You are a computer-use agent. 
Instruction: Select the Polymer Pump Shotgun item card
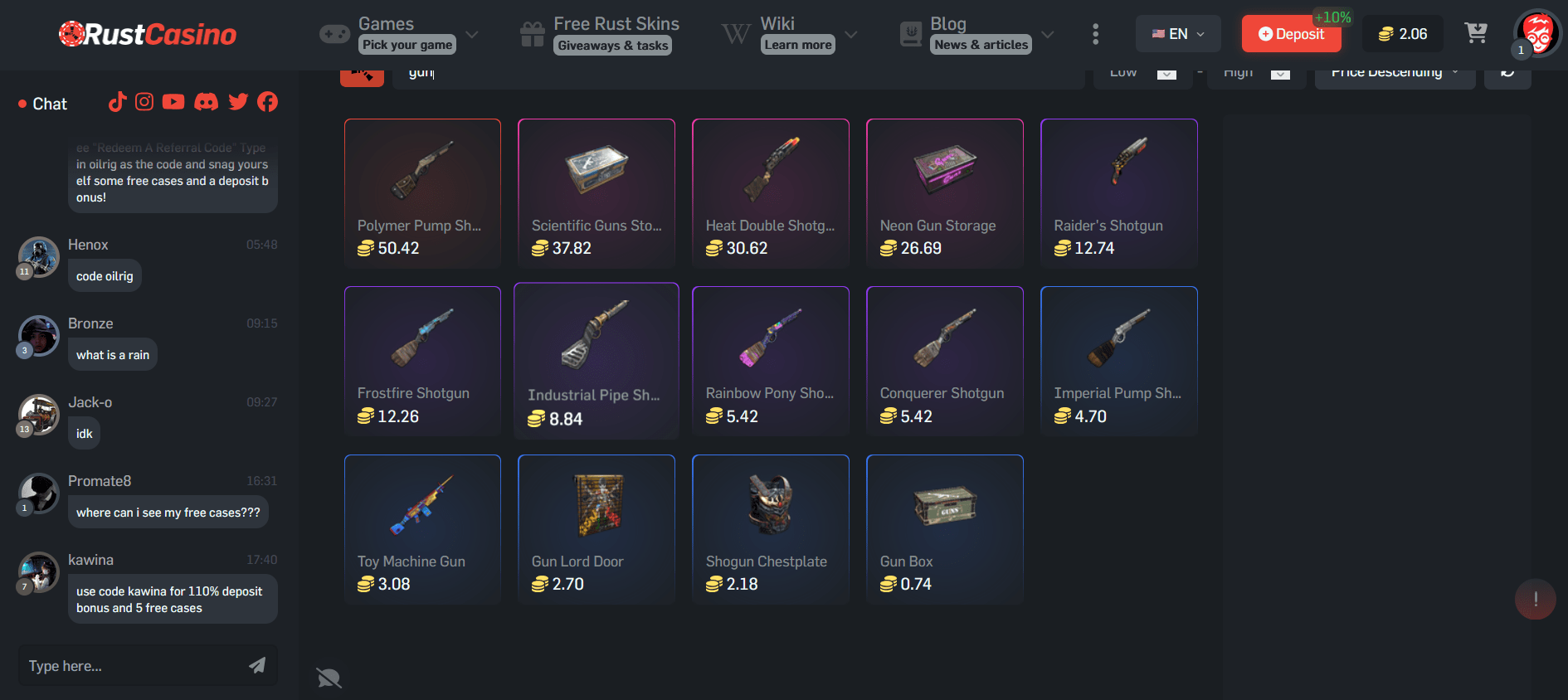tap(422, 193)
